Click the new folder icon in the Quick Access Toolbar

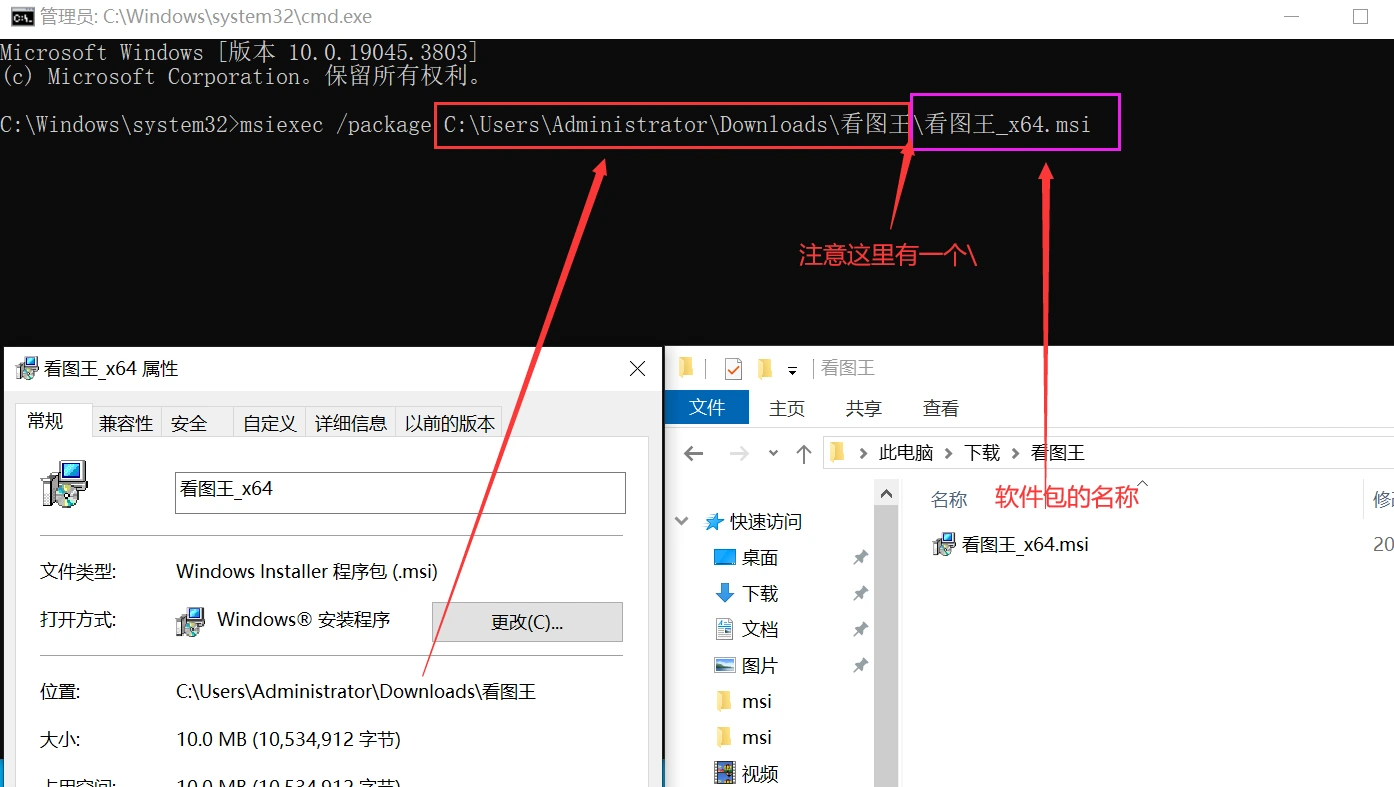tap(764, 367)
